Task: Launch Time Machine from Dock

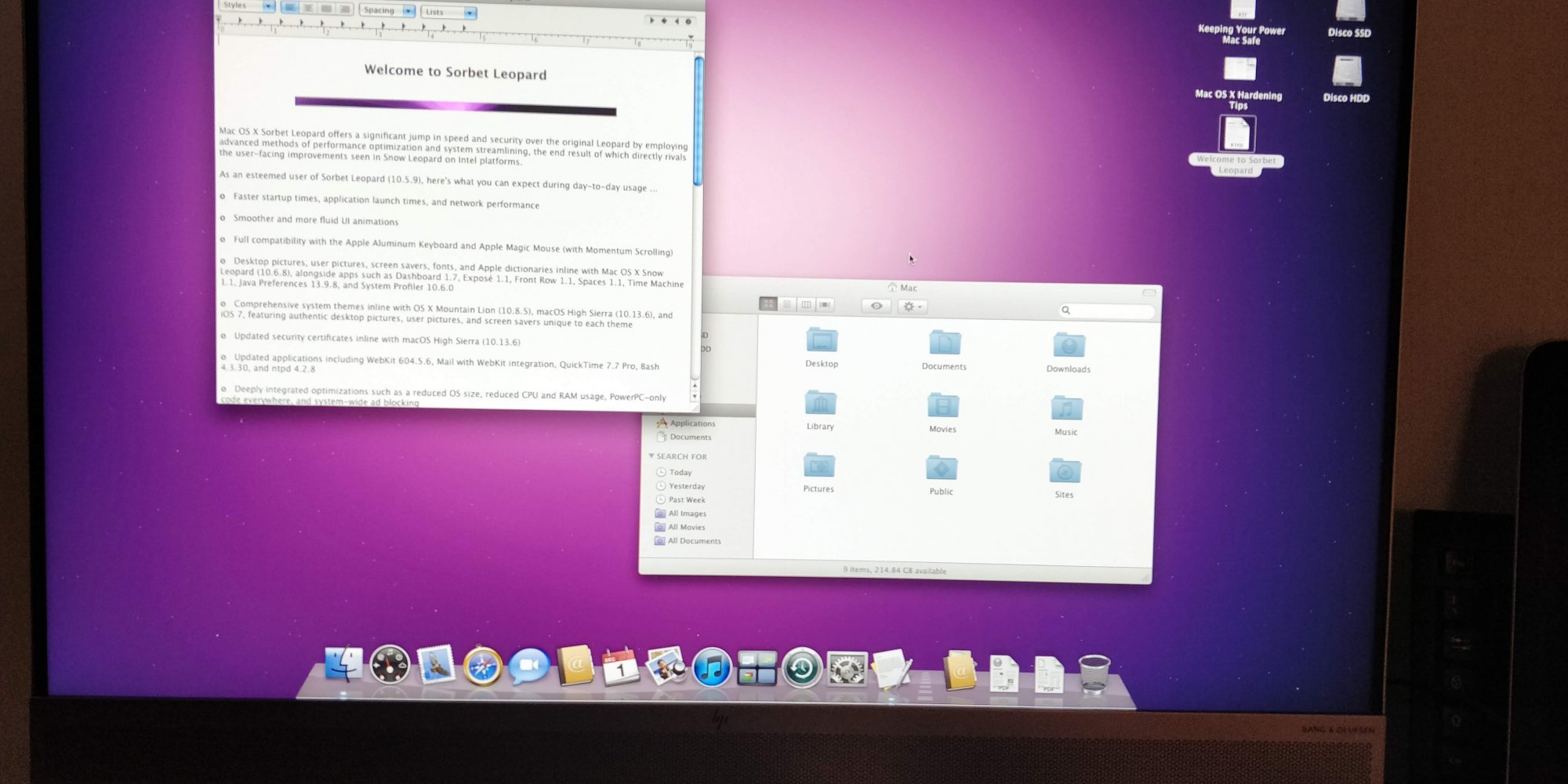Action: click(x=802, y=669)
